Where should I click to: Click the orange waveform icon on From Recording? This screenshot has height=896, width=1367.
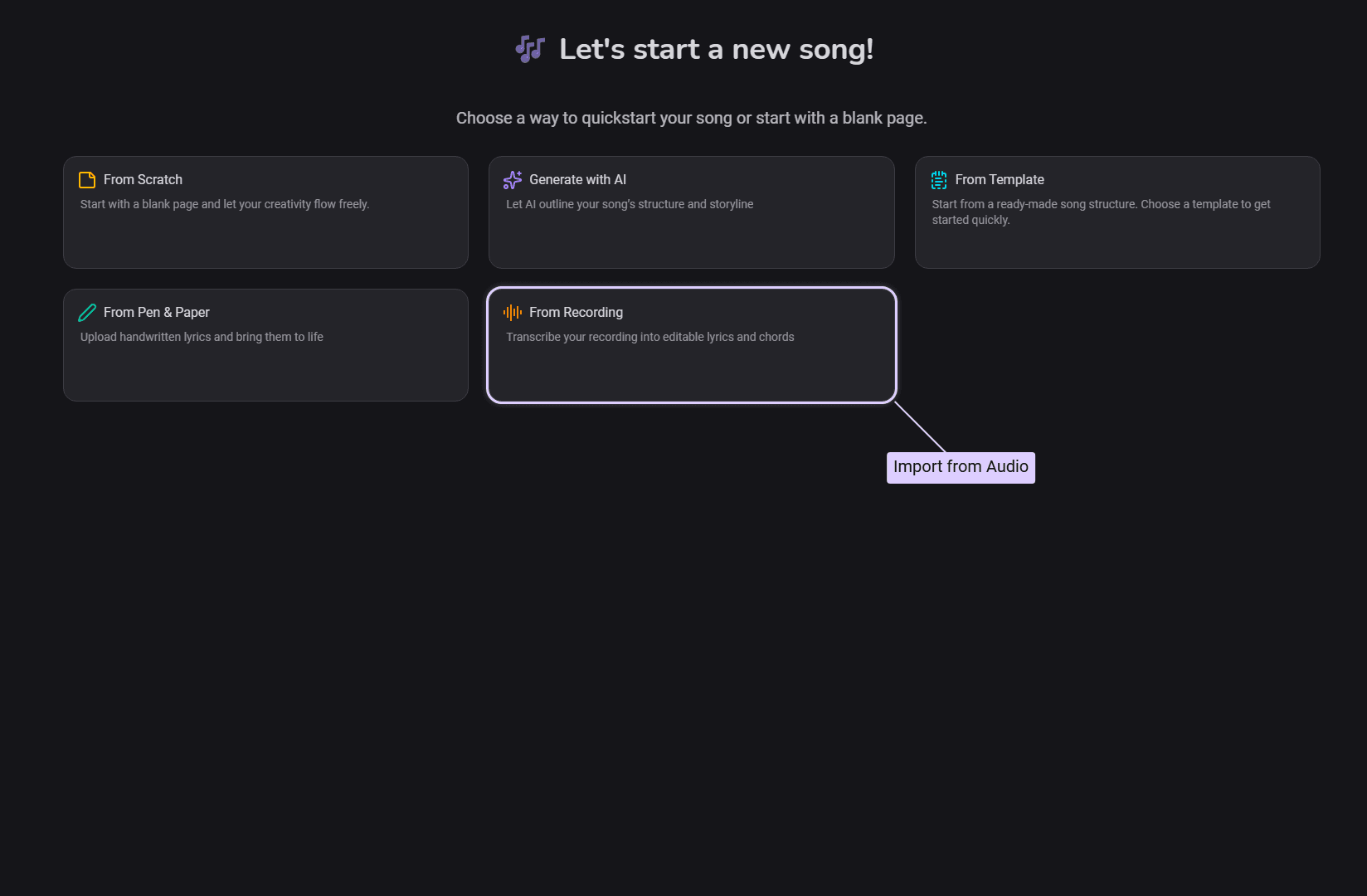(x=512, y=313)
